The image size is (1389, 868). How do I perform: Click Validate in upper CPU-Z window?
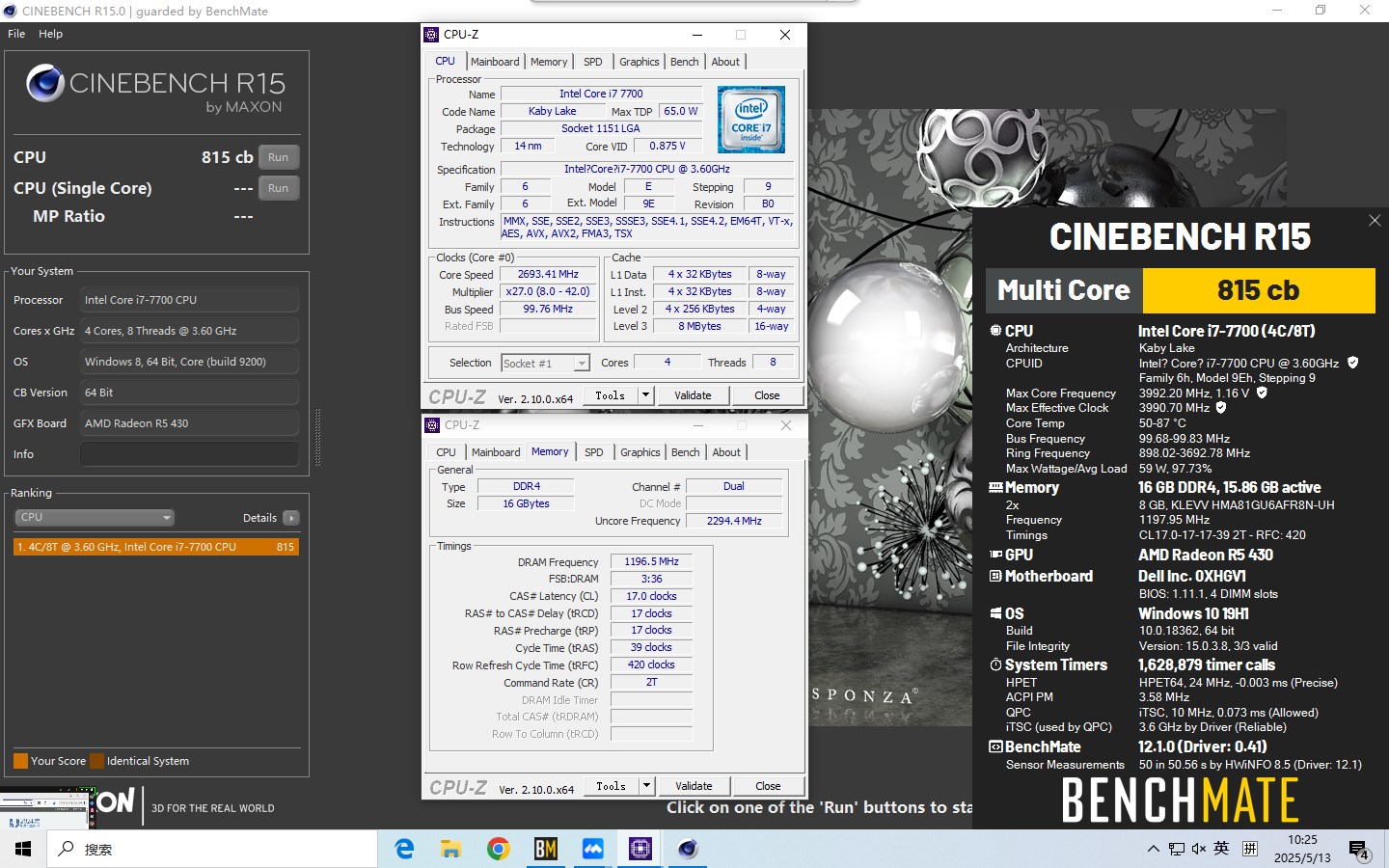pos(693,395)
